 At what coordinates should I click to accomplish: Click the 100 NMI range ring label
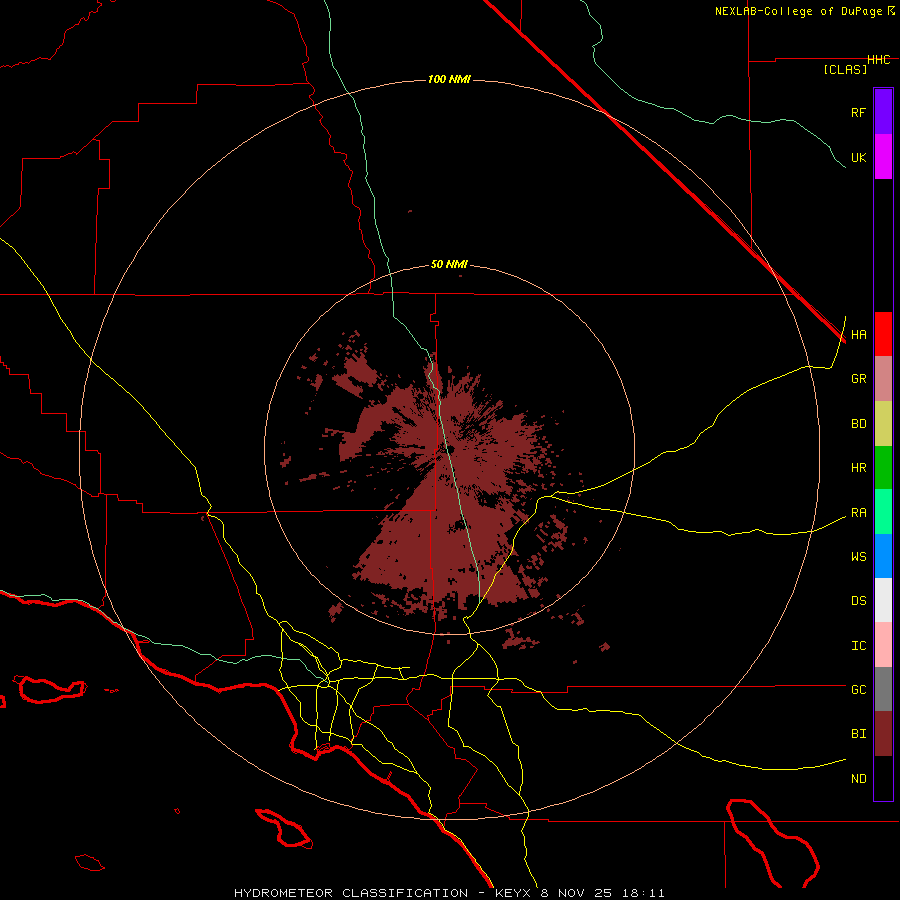pos(449,79)
